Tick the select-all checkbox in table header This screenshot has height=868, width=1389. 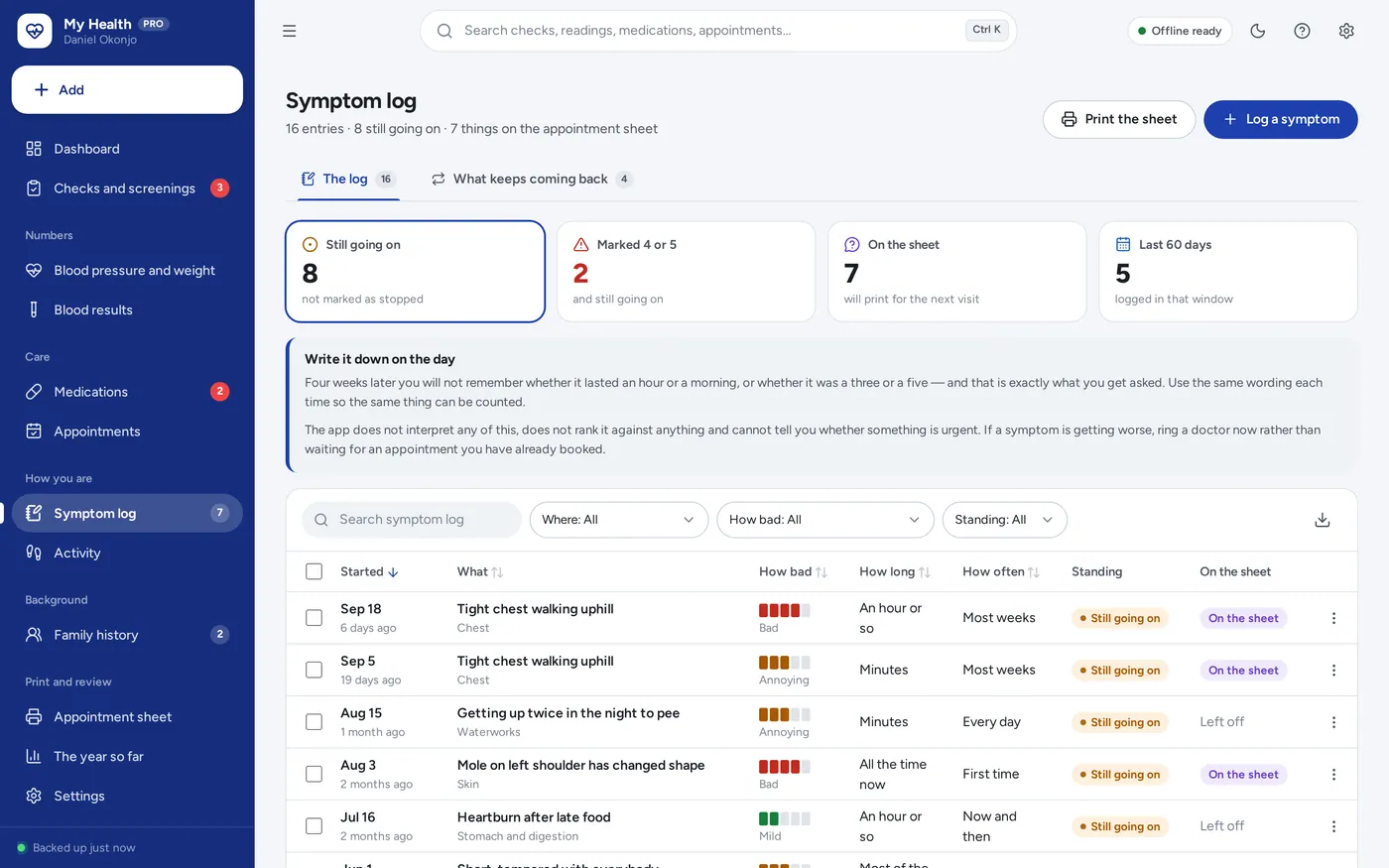[315, 571]
